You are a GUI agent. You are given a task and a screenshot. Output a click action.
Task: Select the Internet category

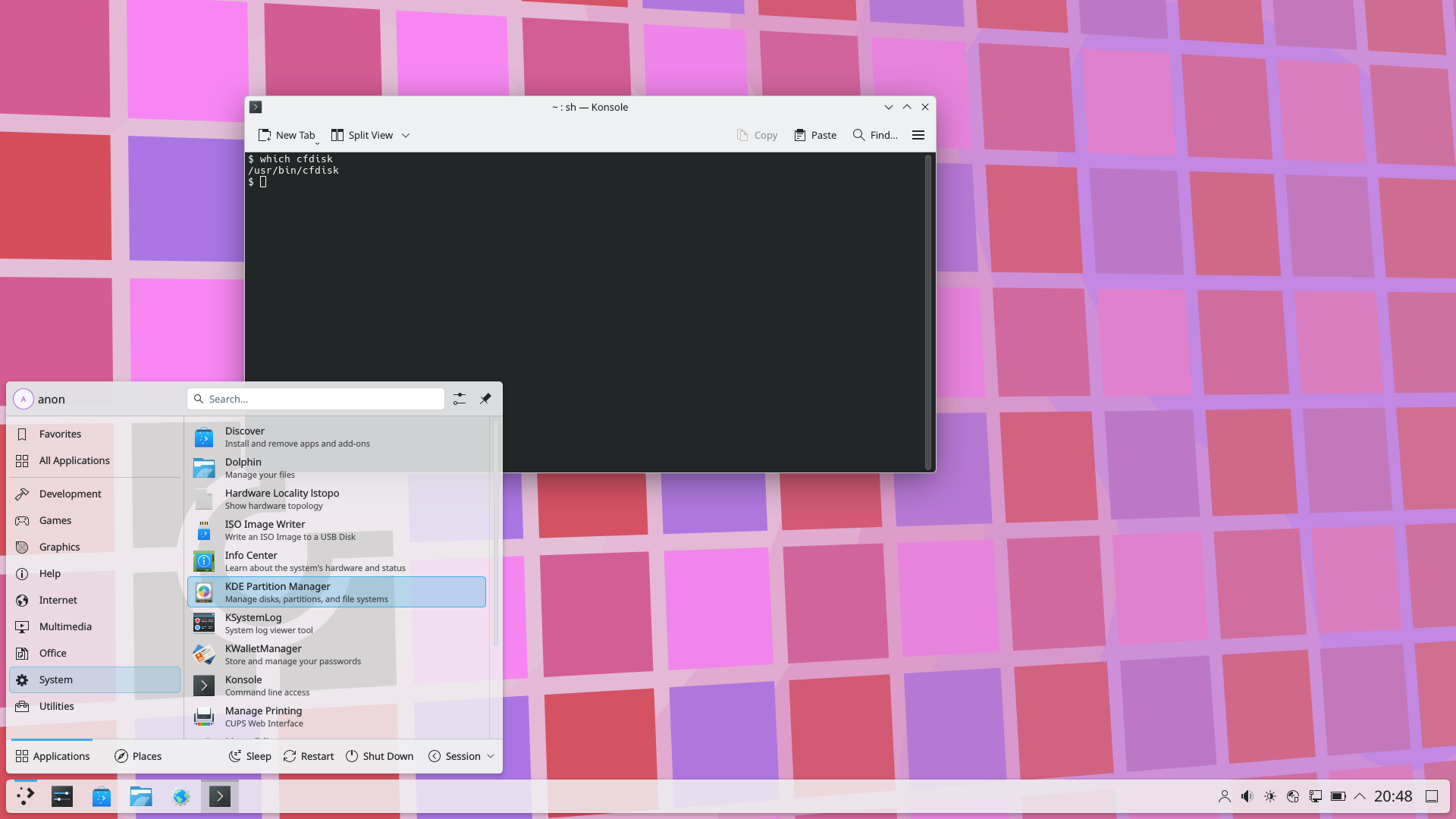[95, 600]
